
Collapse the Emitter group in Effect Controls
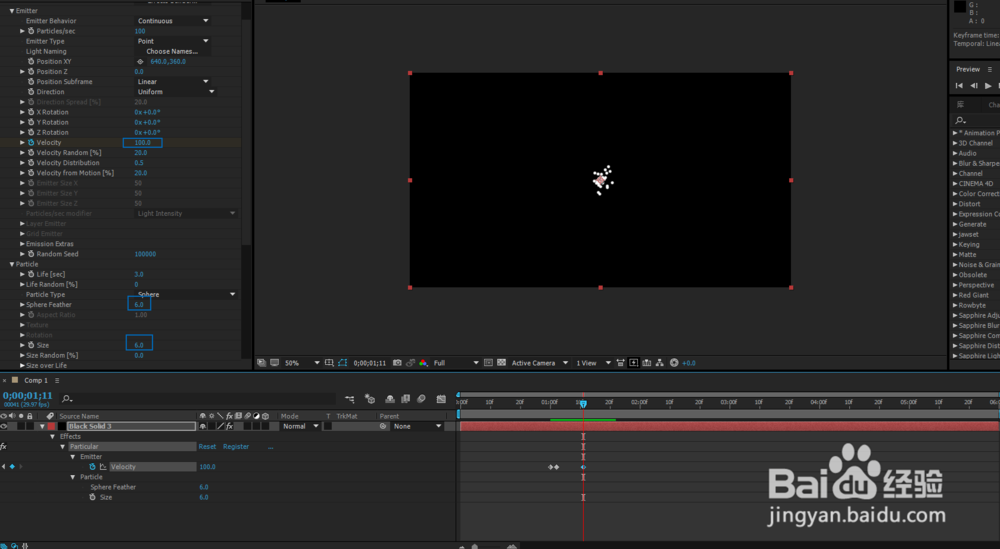click(x=11, y=11)
